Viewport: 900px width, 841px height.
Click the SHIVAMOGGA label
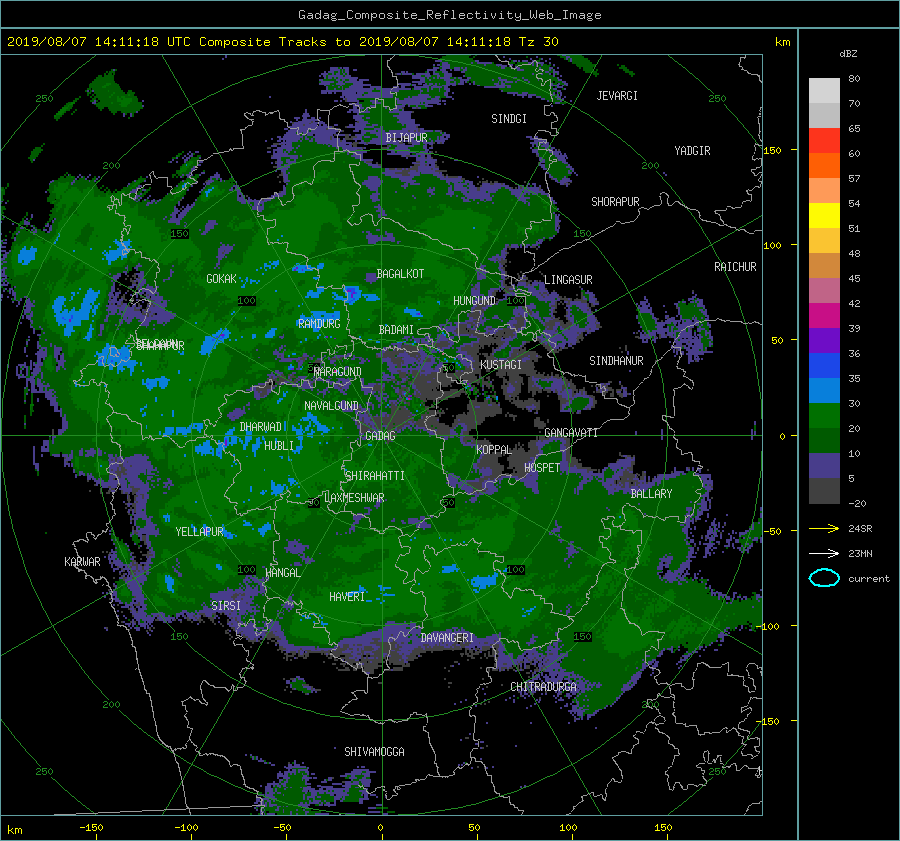pos(374,752)
